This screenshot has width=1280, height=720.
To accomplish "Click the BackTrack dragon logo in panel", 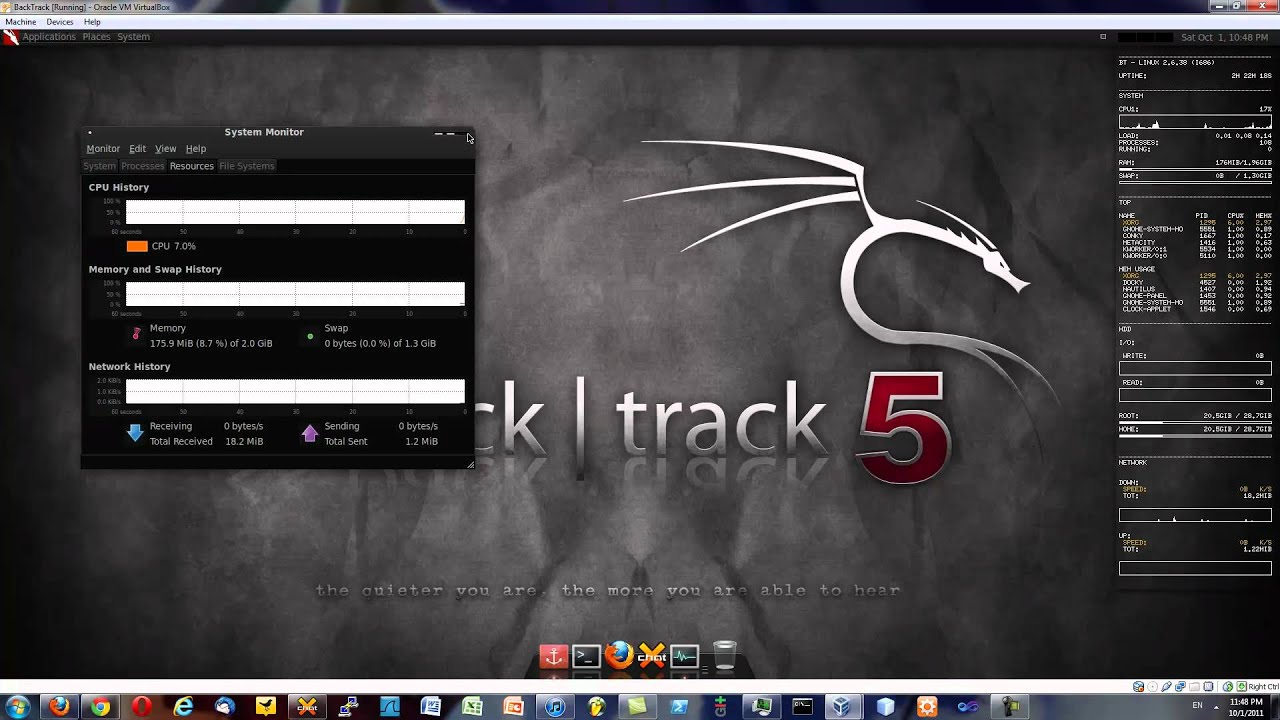I will tap(10, 38).
